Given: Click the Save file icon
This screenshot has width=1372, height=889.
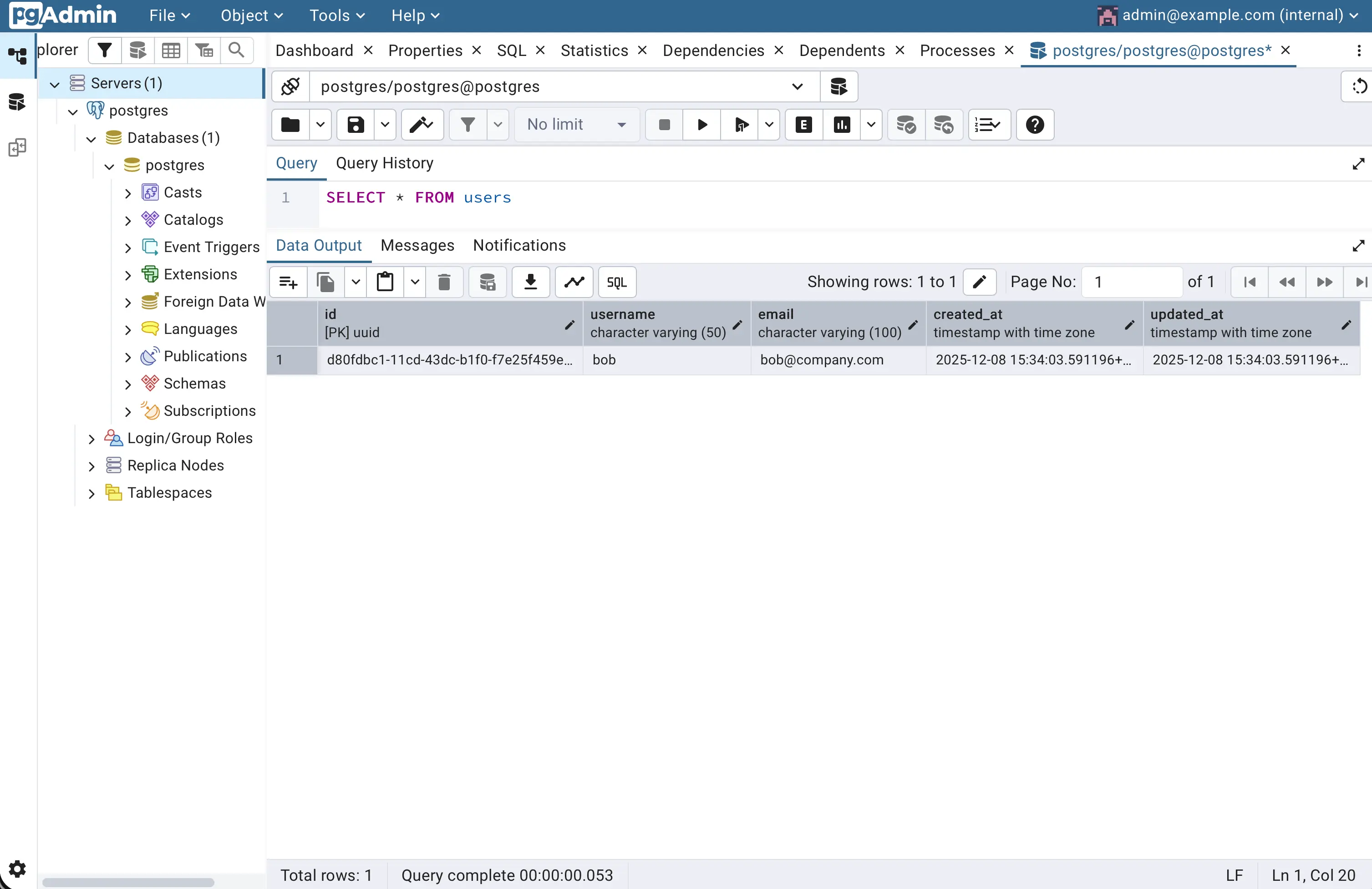Looking at the screenshot, I should (355, 125).
